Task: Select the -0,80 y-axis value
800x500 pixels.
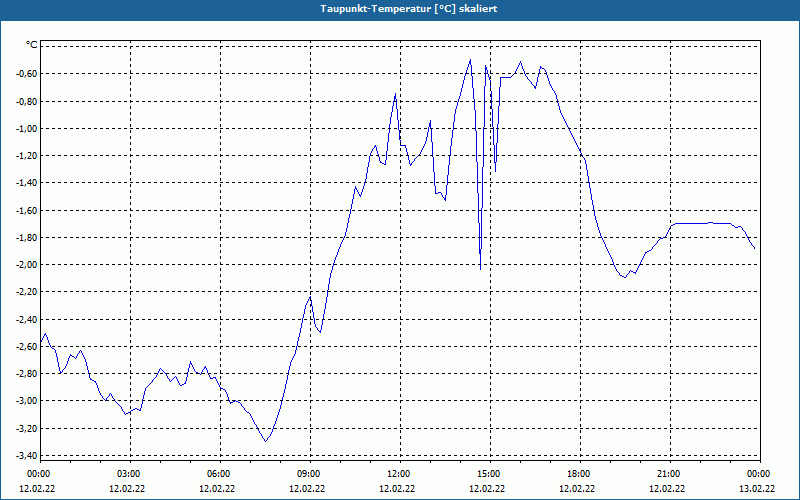Action: coord(27,101)
